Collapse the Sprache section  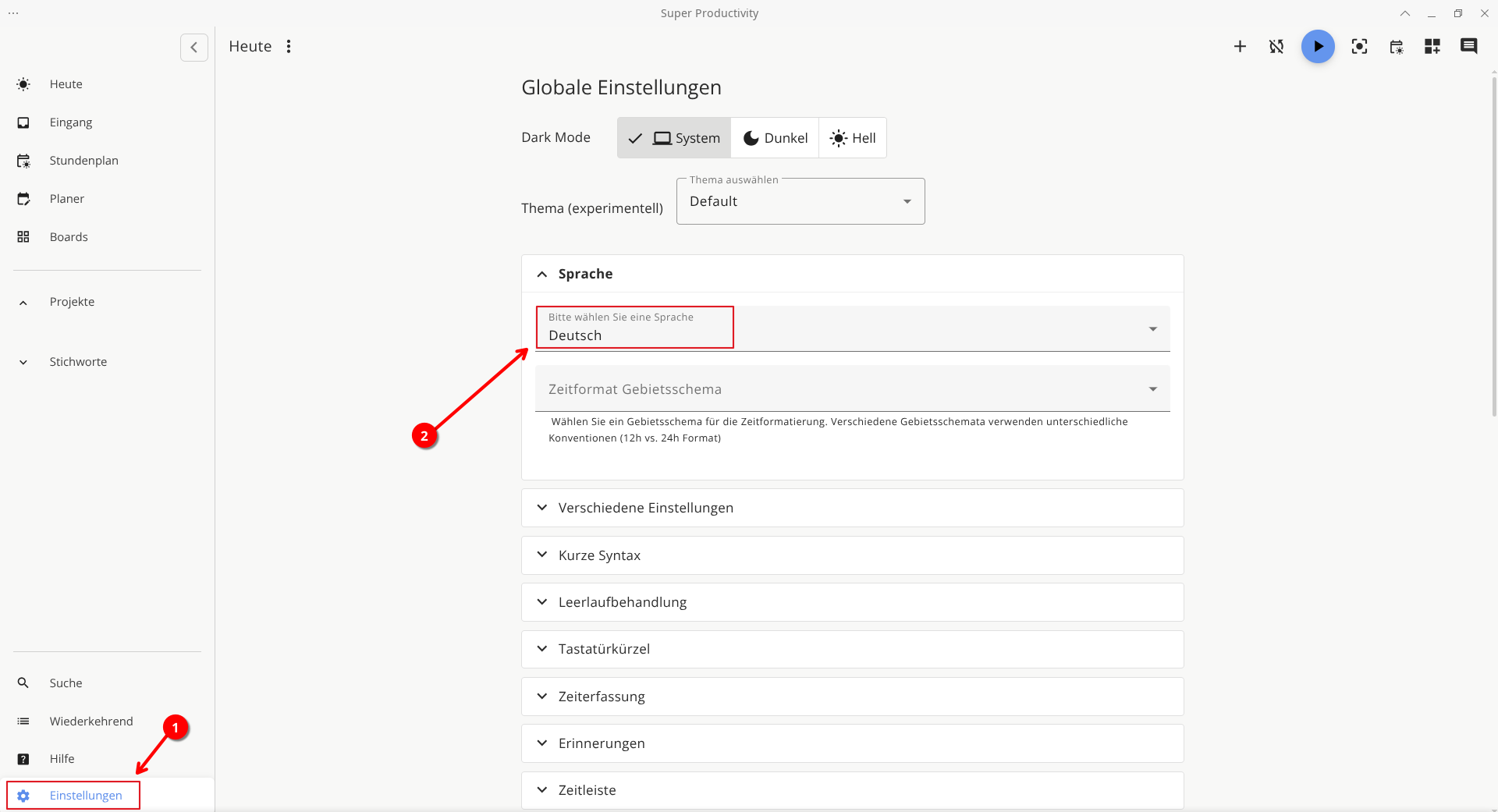click(542, 274)
